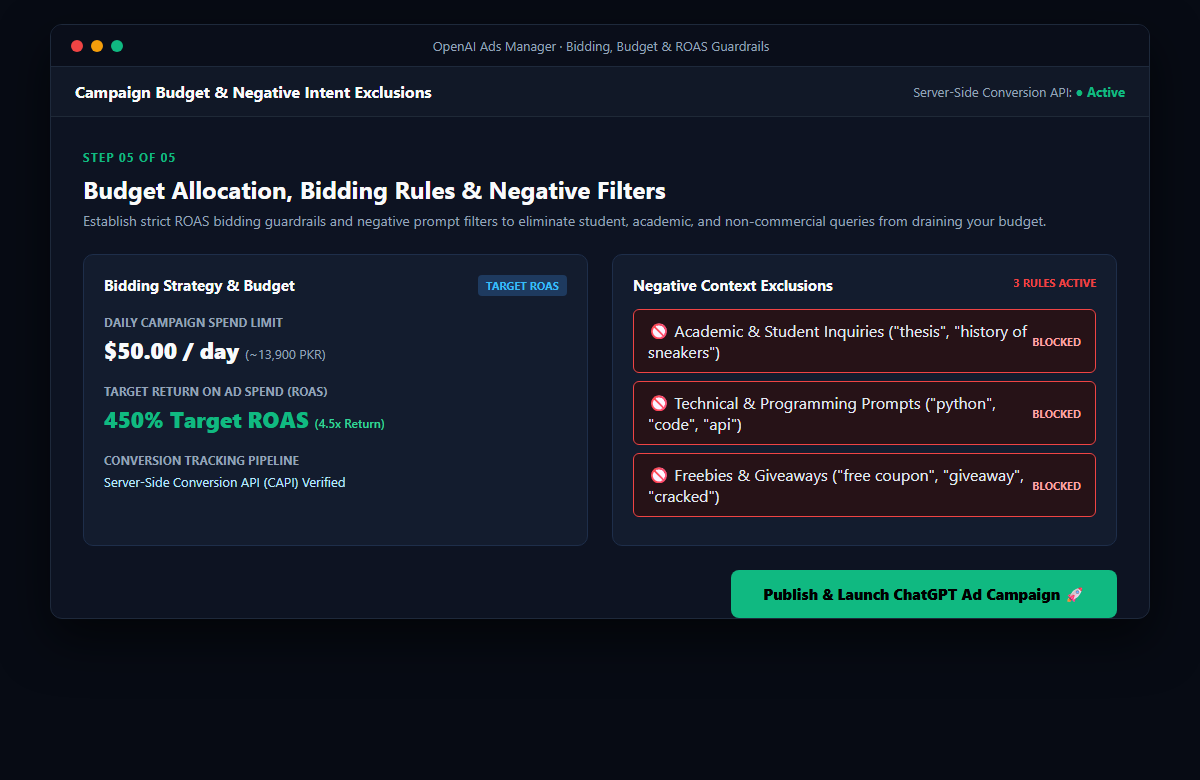Screen dimensions: 1200x780
Task: Click the $50.00 / day spend limit value
Action: pos(171,351)
